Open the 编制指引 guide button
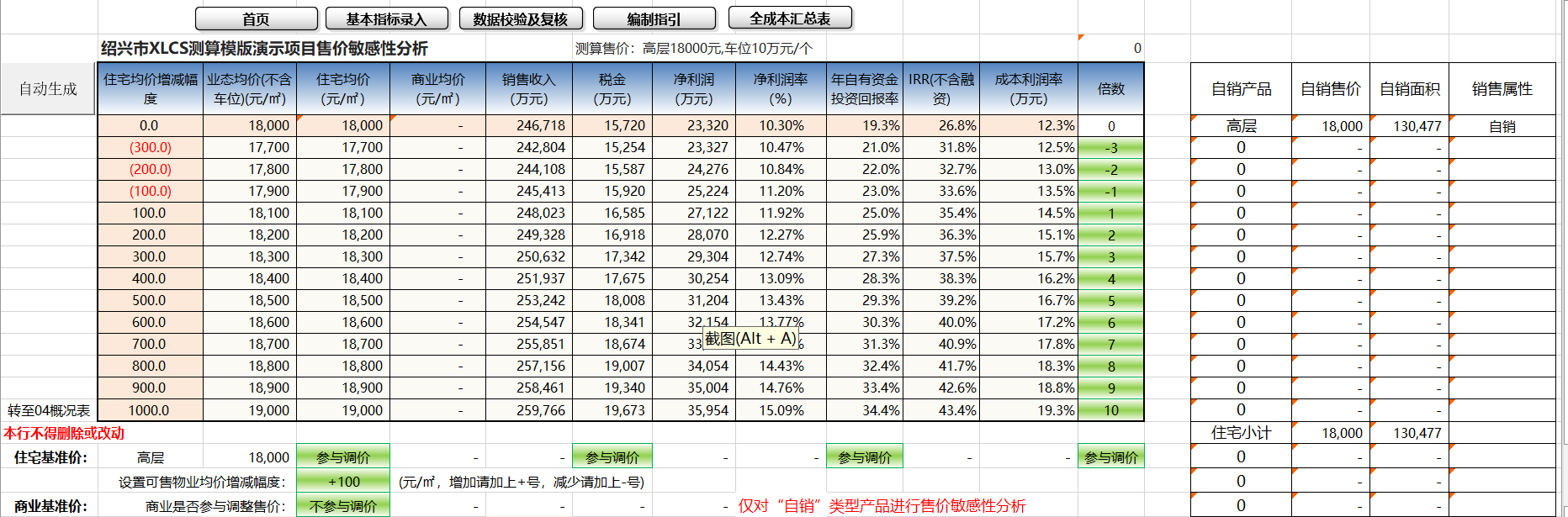 (654, 18)
